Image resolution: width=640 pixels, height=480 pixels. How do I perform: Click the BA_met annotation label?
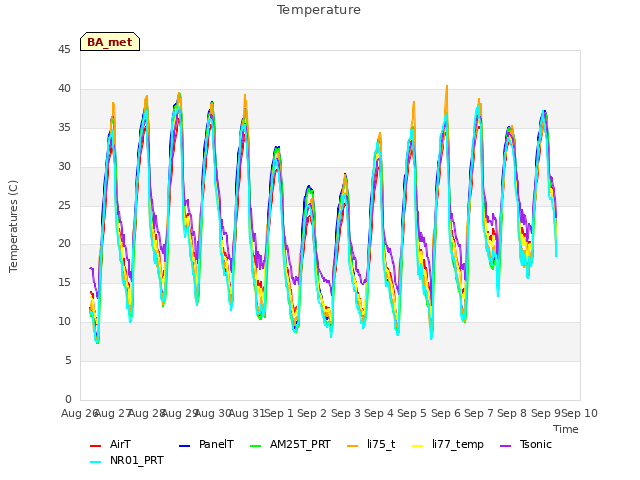point(110,42)
